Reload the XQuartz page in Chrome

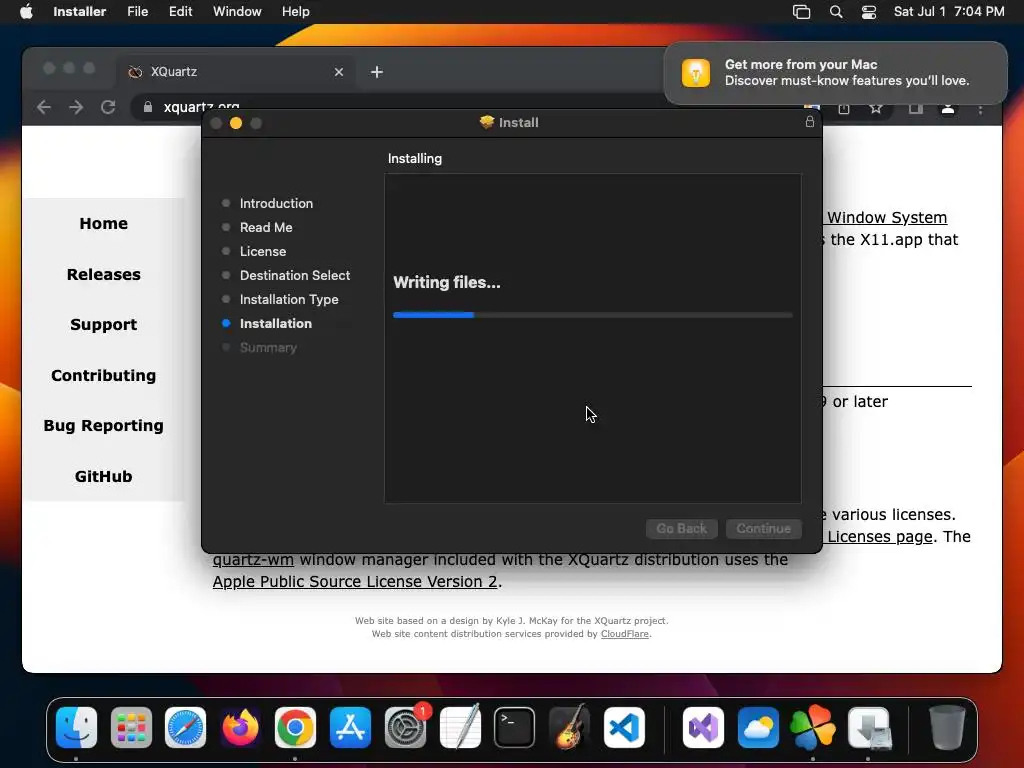point(108,107)
